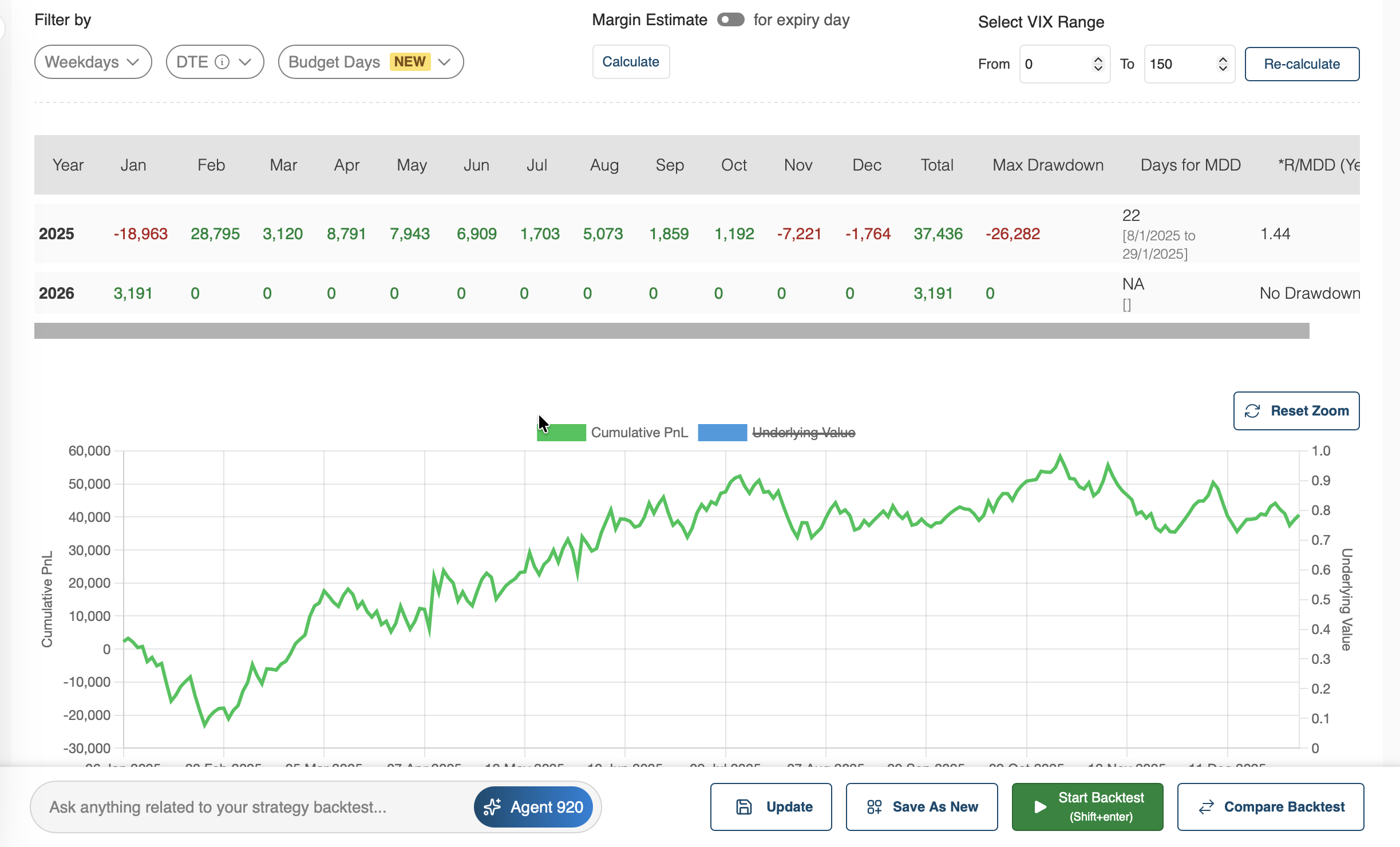The height and width of the screenshot is (847, 1400).
Task: Open the Weekdays filter dropdown
Action: click(93, 62)
